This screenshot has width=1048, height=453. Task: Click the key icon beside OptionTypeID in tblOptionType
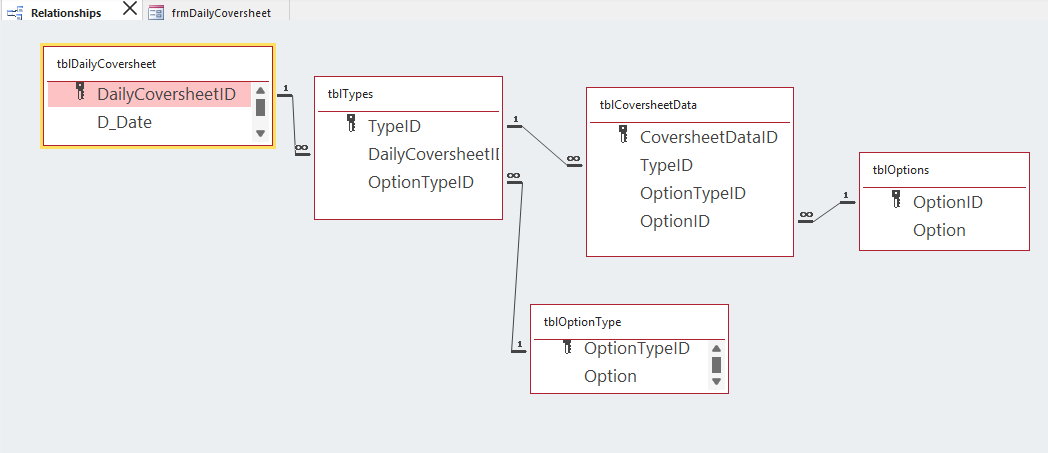[567, 346]
